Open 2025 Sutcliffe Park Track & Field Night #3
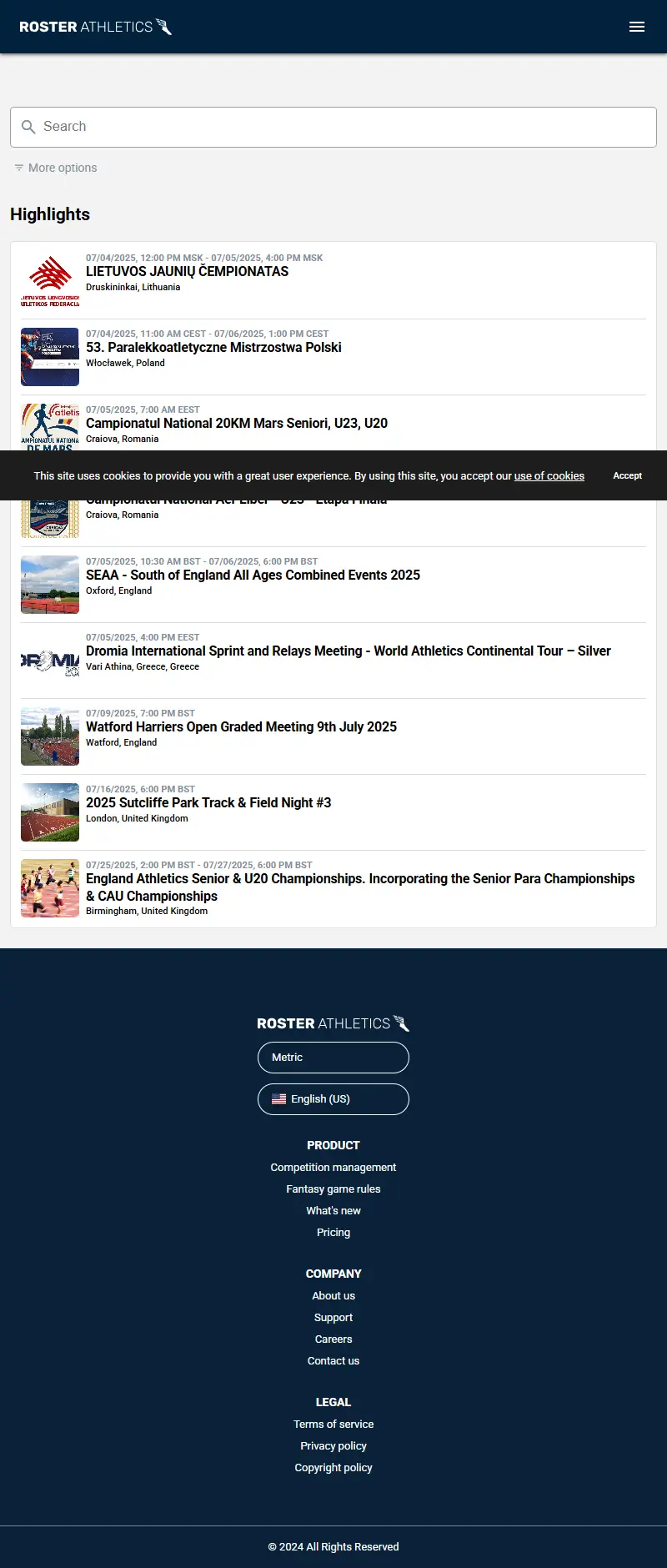This screenshot has width=667, height=1568. (208, 803)
